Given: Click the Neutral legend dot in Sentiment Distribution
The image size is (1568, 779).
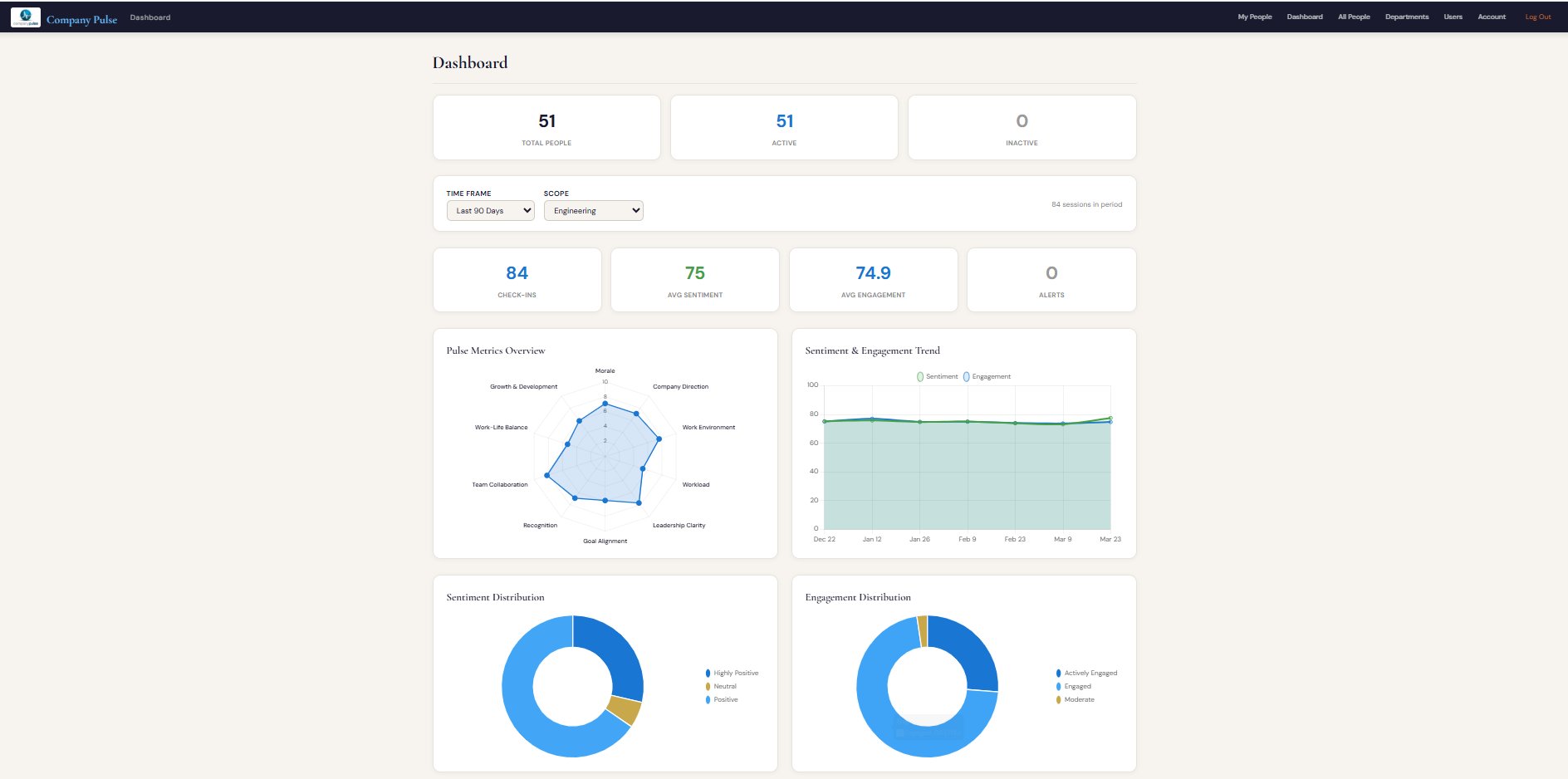Looking at the screenshot, I should (708, 686).
